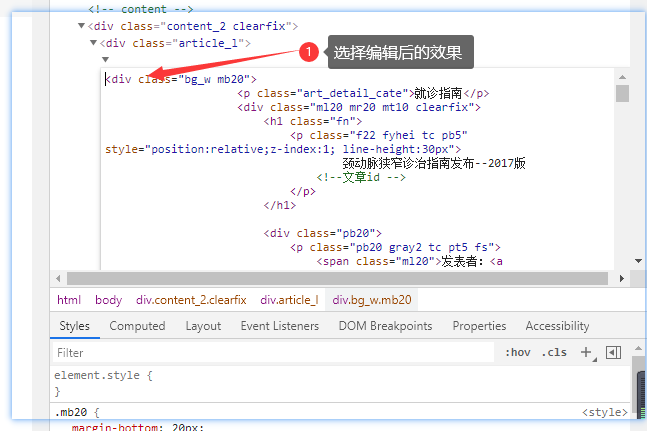Image resolution: width=647 pixels, height=431 pixels.
Task: Select html in the breadcrumb bar
Action: (68, 299)
